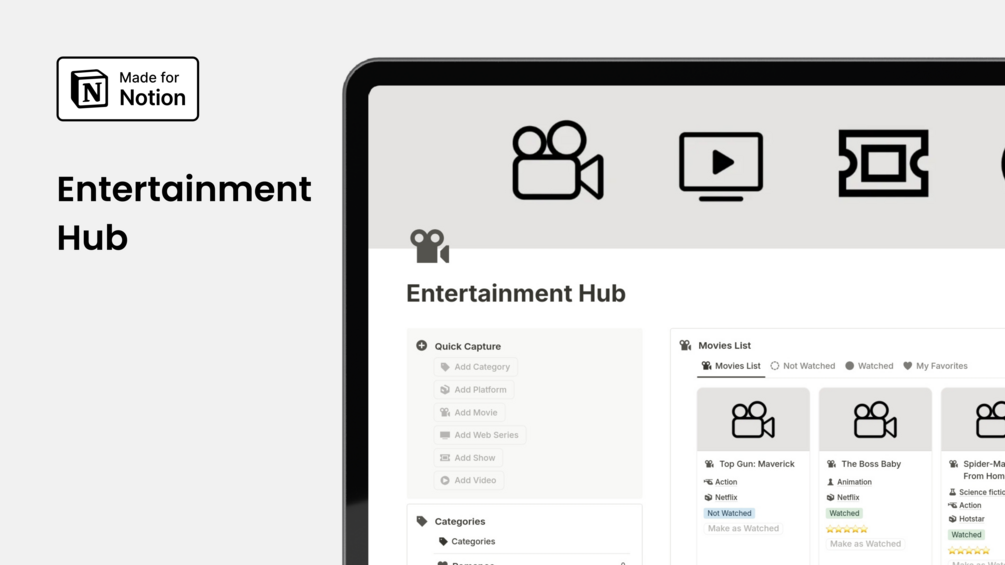Open the Top Gun: Maverick title

(757, 464)
